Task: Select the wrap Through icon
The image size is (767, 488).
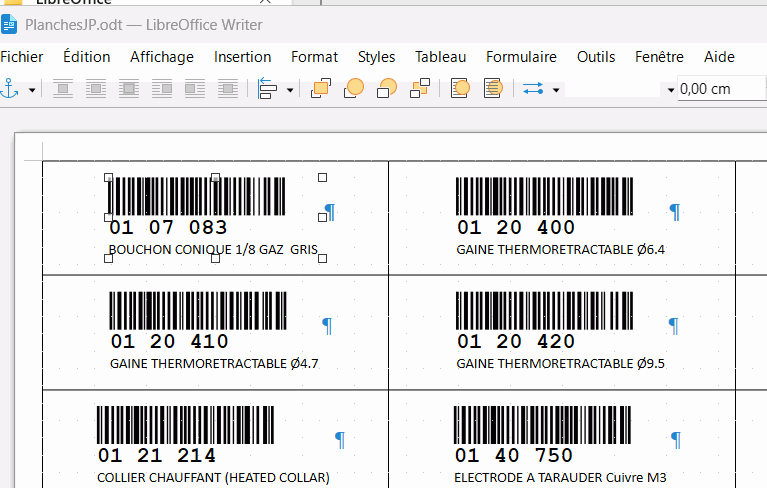Action: (x=228, y=89)
